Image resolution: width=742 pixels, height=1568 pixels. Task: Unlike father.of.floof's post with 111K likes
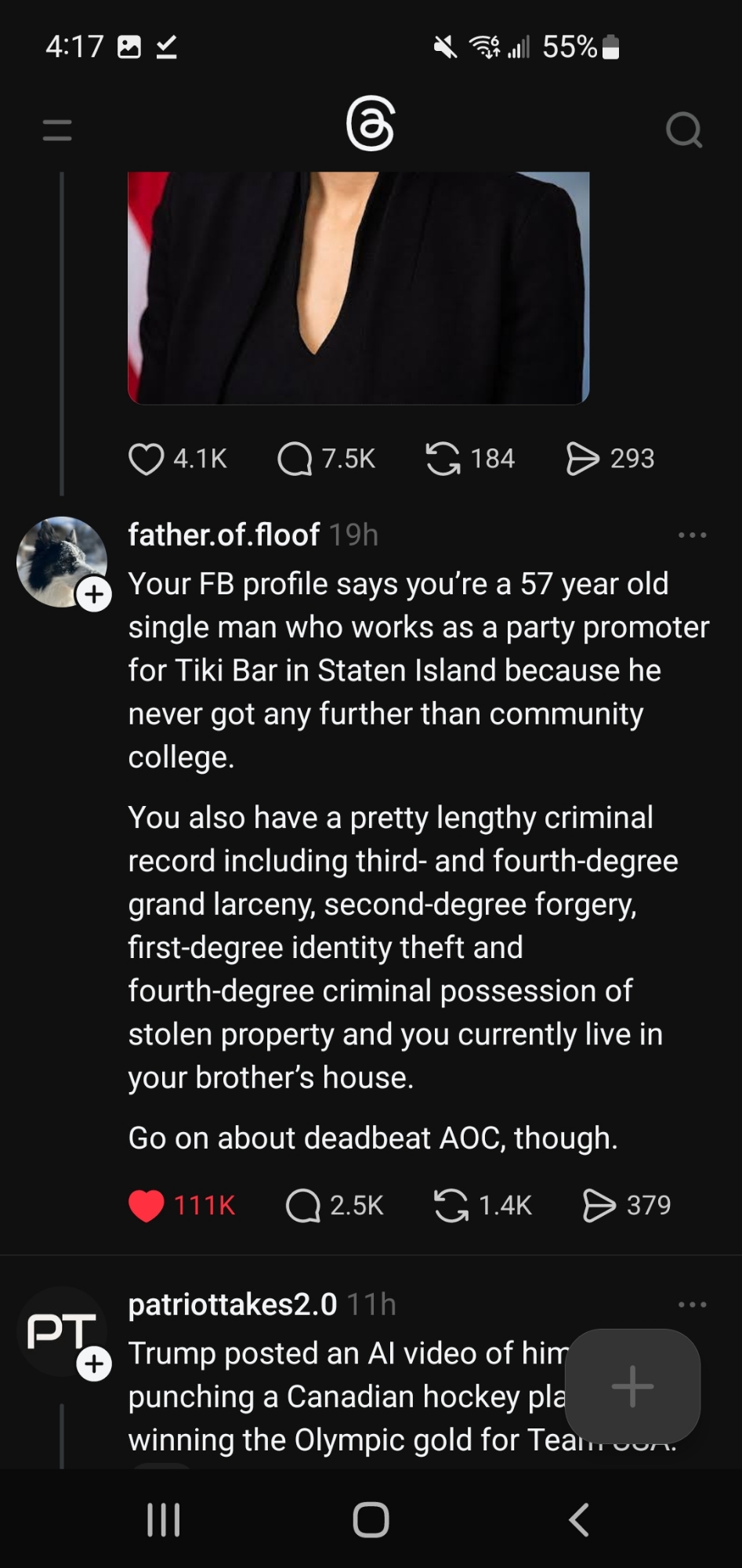point(147,1206)
